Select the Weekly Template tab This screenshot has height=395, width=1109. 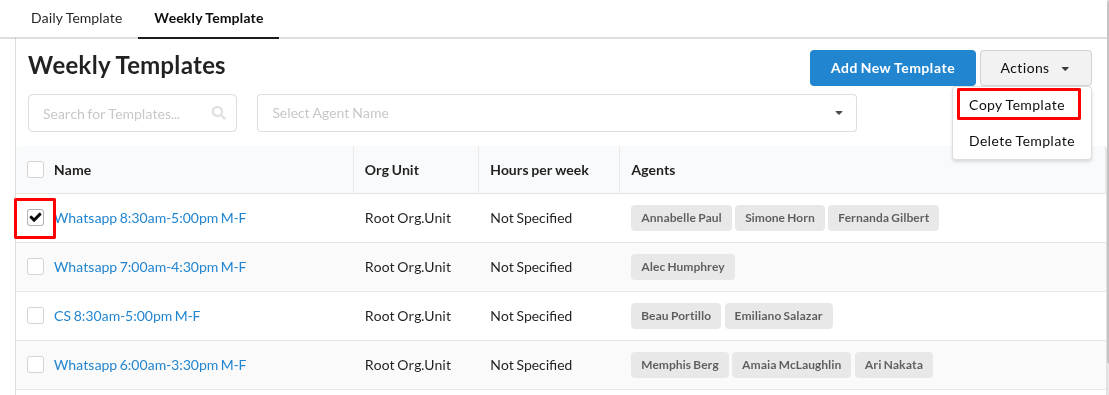pyautogui.click(x=209, y=18)
